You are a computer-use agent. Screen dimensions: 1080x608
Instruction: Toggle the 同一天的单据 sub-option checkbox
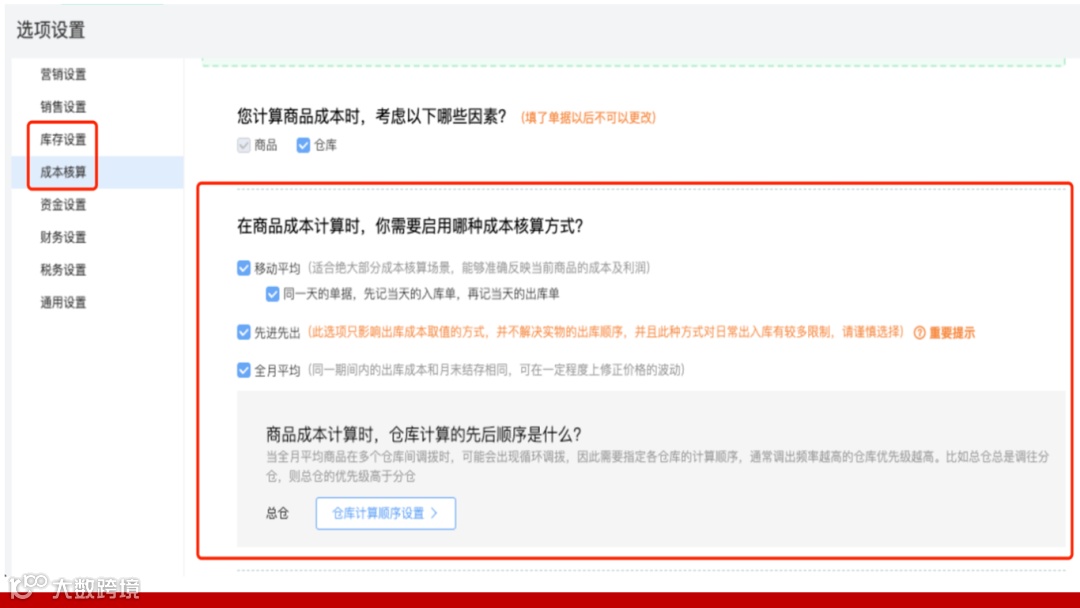click(273, 293)
